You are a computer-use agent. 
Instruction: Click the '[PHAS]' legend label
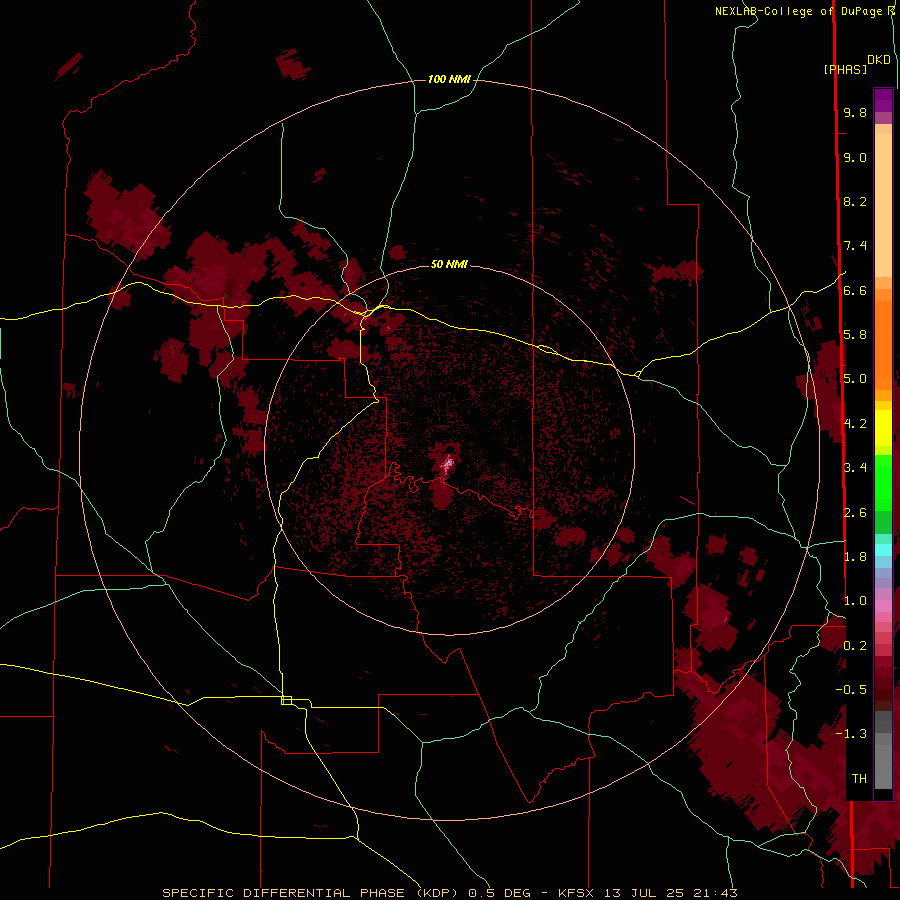click(845, 70)
